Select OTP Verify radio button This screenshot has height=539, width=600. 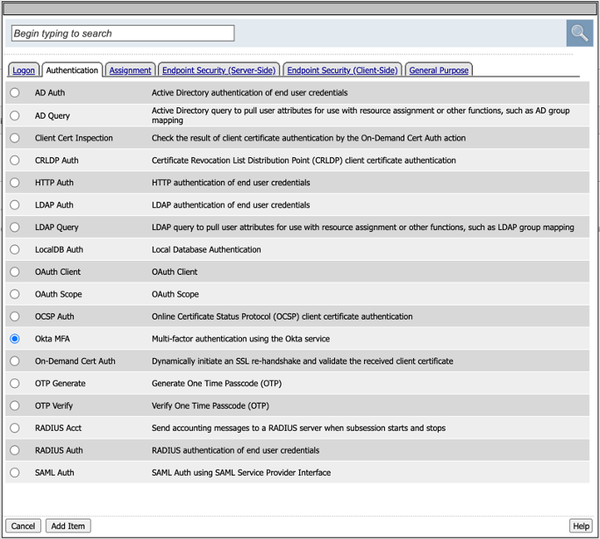[15, 405]
